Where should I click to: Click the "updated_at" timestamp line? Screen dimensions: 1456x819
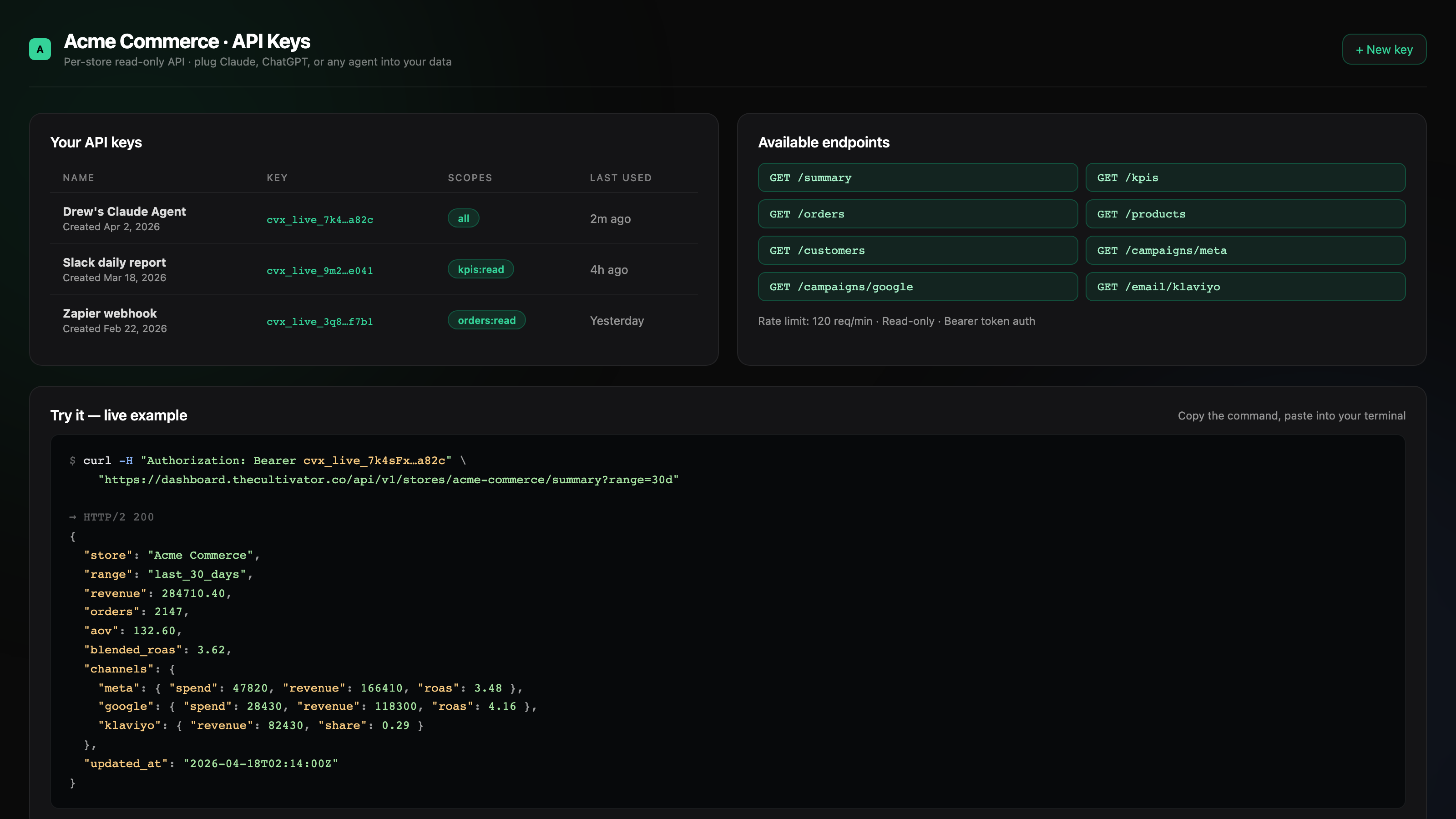tap(211, 763)
